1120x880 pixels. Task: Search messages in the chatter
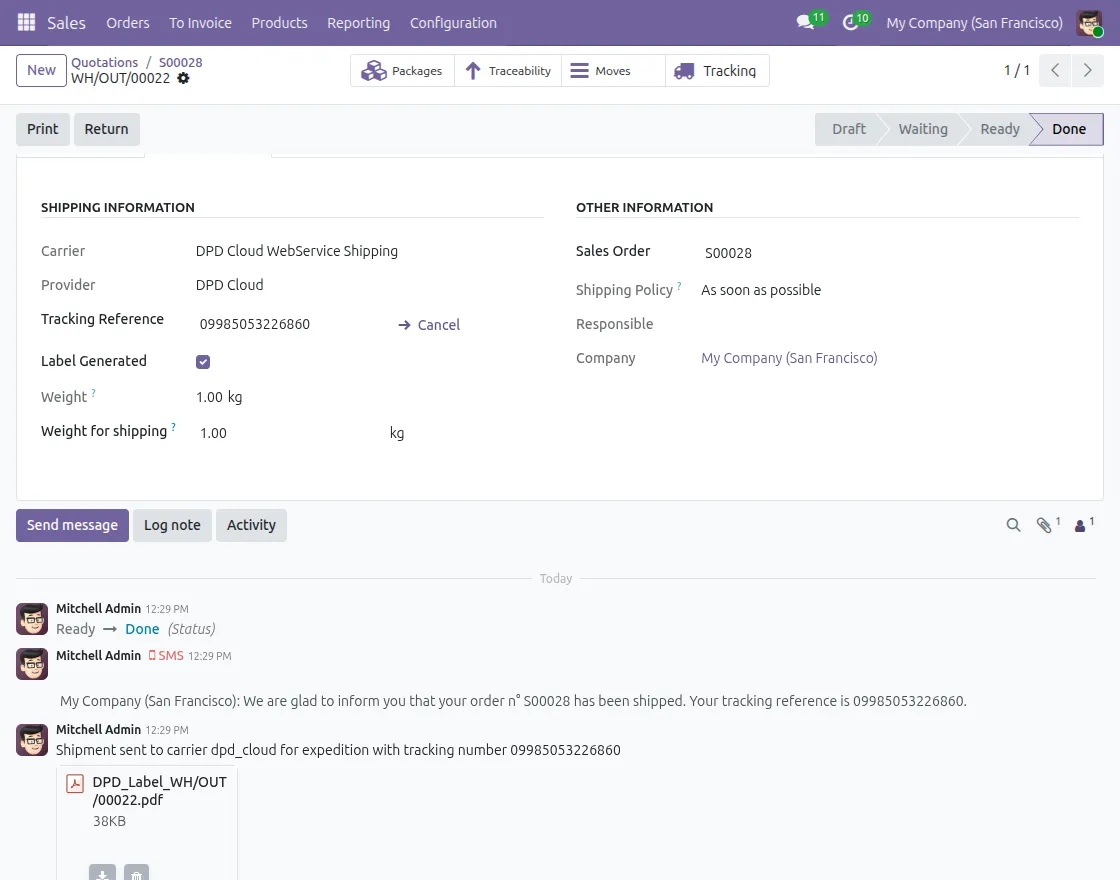1013,524
